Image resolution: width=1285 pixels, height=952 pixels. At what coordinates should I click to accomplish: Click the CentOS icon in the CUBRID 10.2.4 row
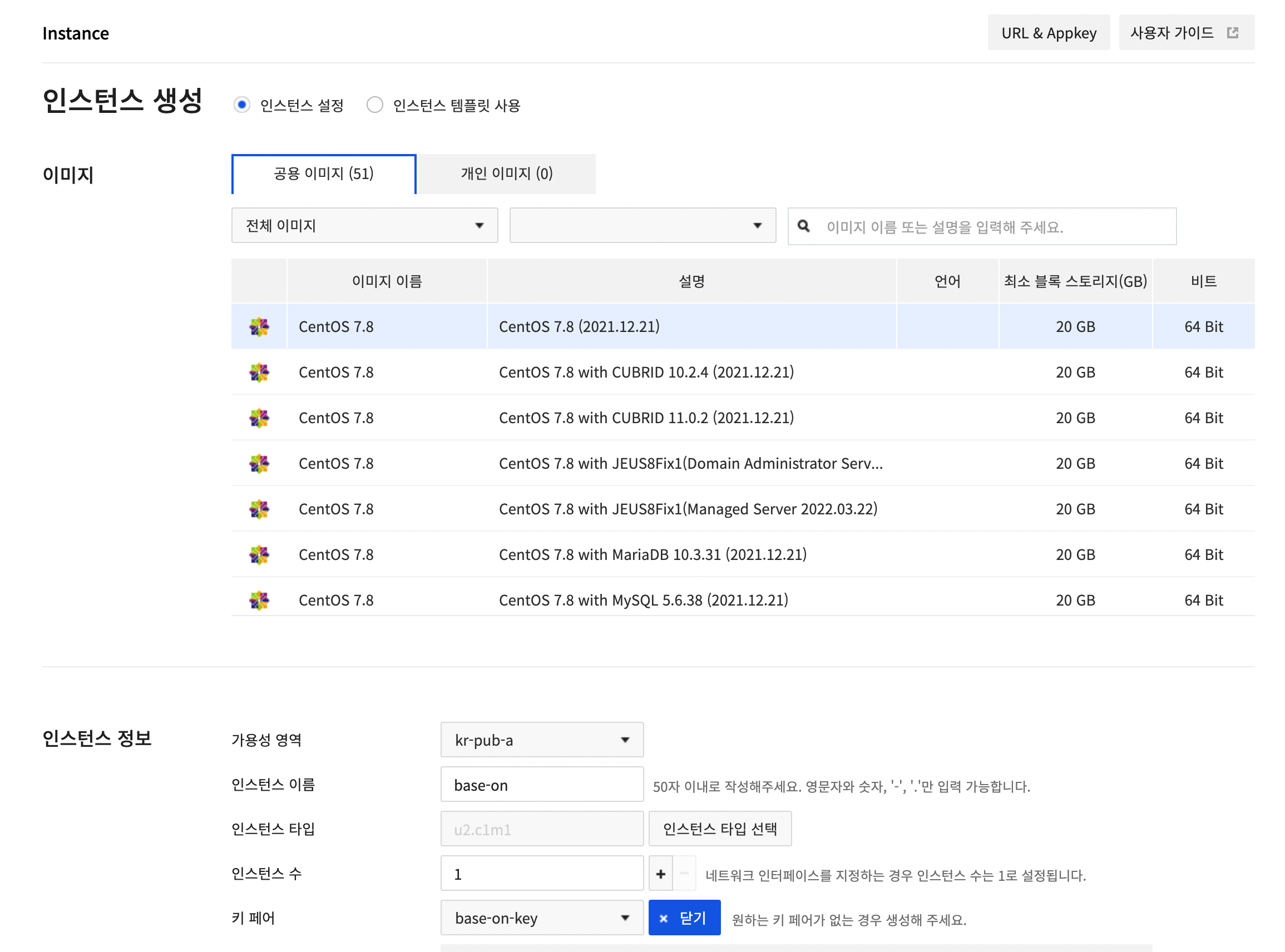tap(259, 372)
